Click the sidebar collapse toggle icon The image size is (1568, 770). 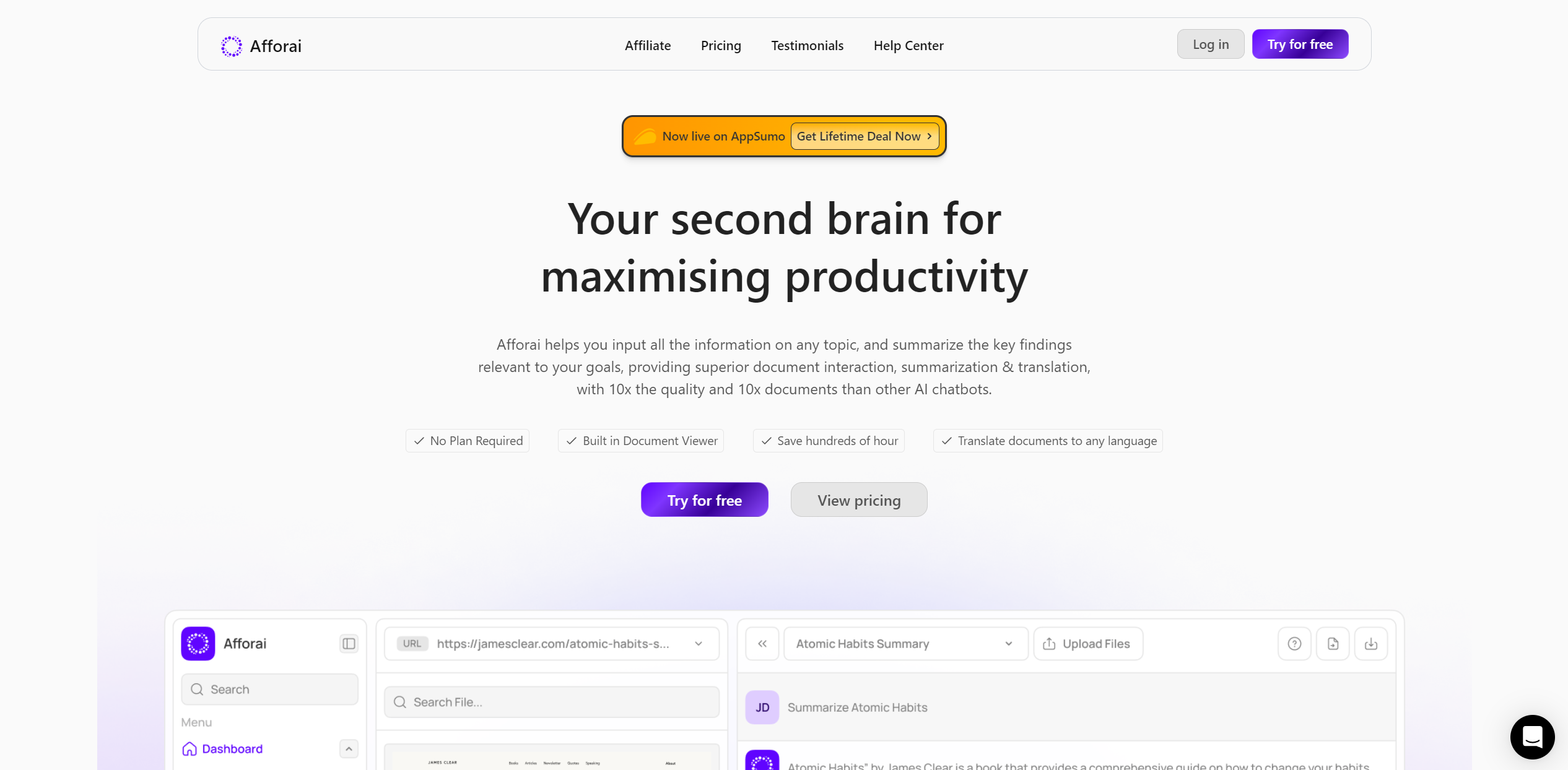tap(349, 643)
